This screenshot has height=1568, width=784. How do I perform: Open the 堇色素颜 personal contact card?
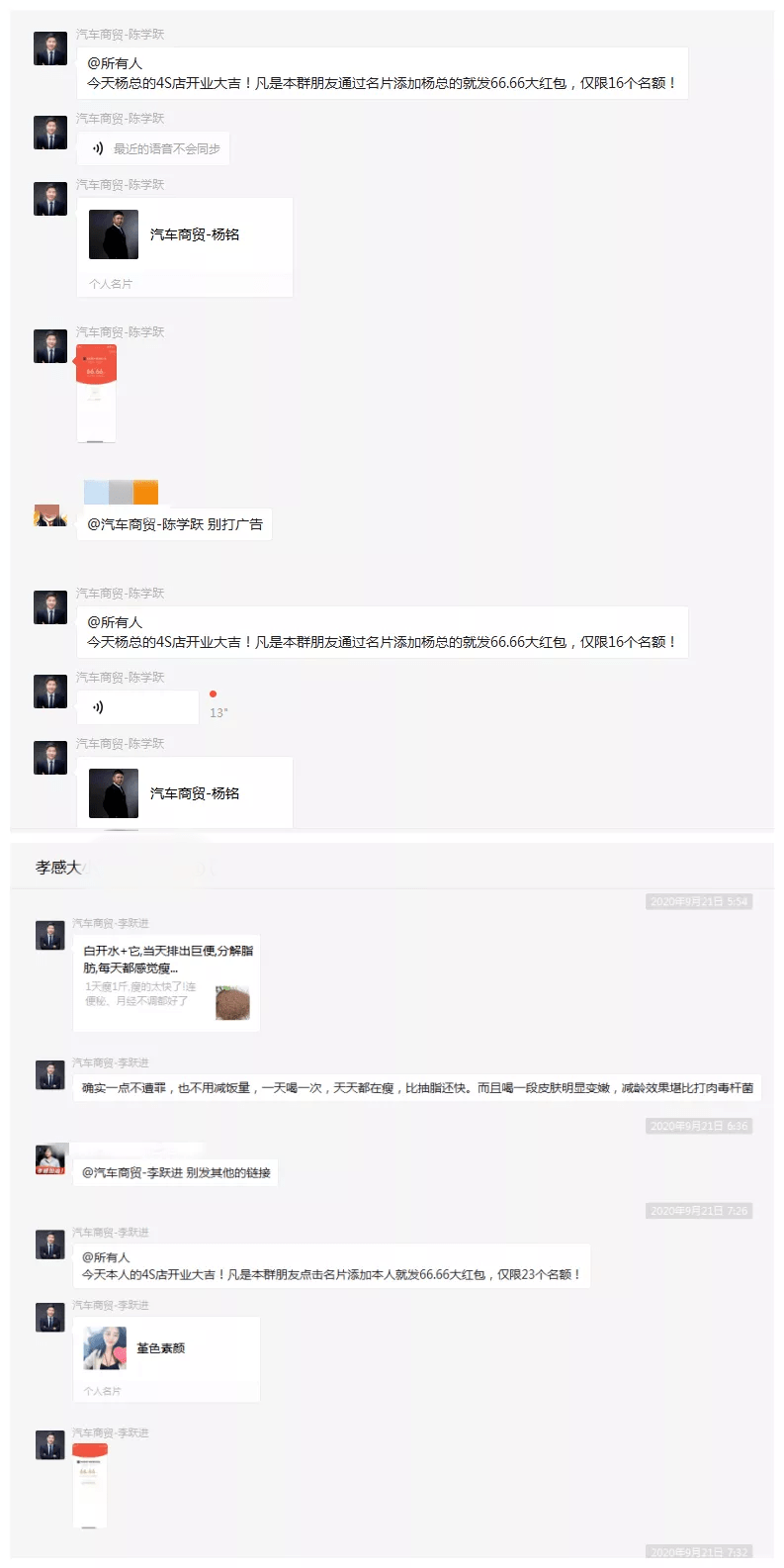click(x=166, y=1359)
